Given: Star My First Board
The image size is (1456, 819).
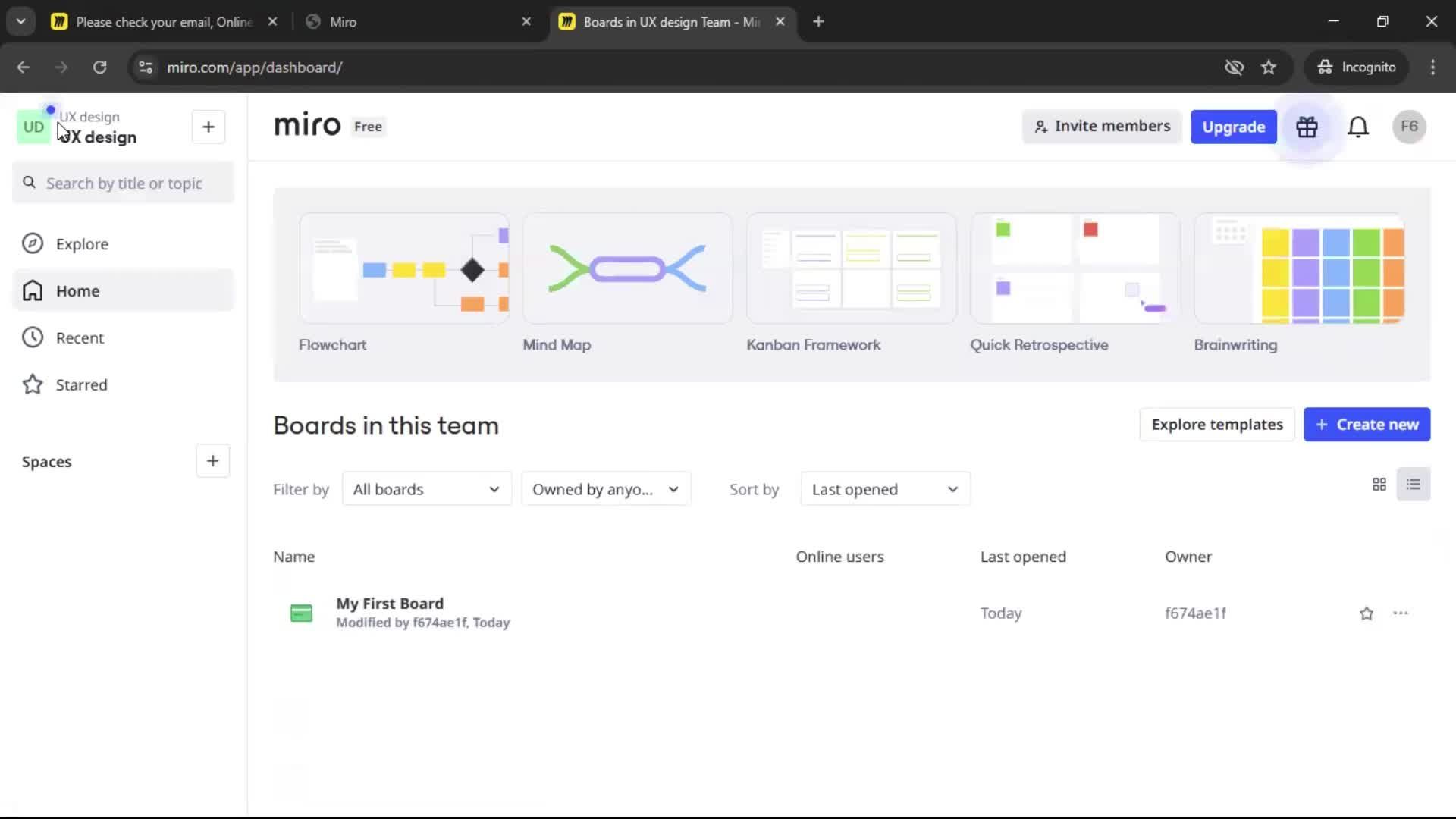Looking at the screenshot, I should (x=1367, y=613).
